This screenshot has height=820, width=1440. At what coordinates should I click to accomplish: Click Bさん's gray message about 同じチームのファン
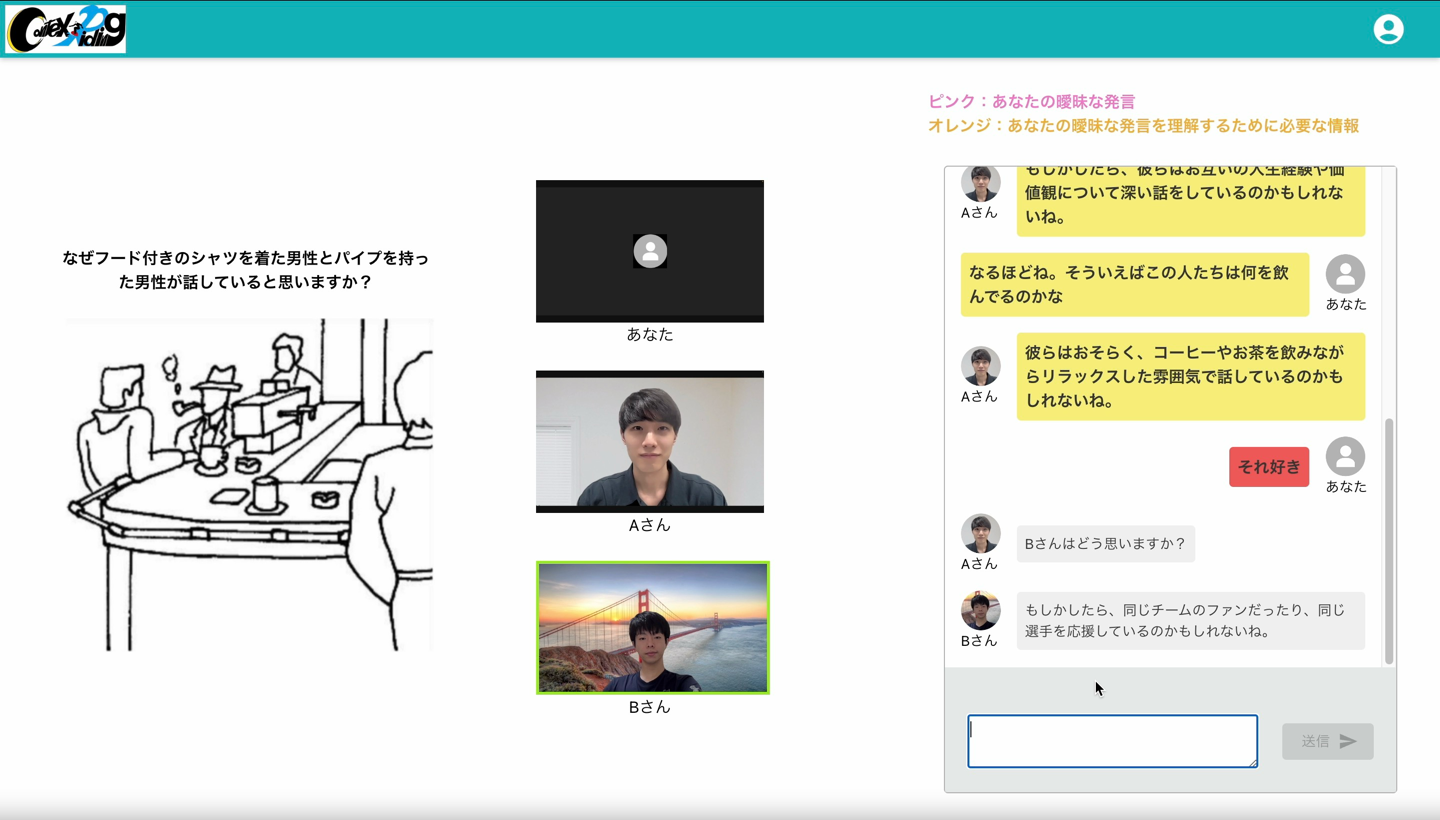(x=1190, y=621)
